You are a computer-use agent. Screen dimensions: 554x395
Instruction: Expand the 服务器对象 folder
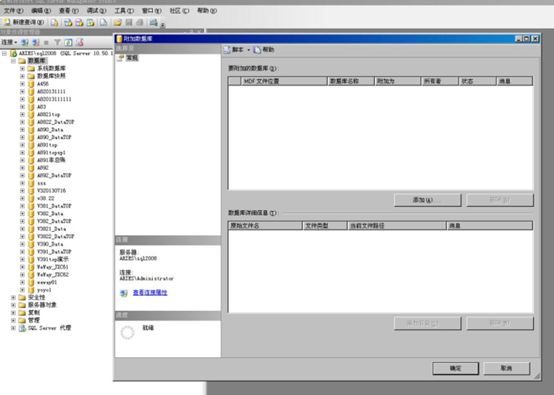(13, 305)
